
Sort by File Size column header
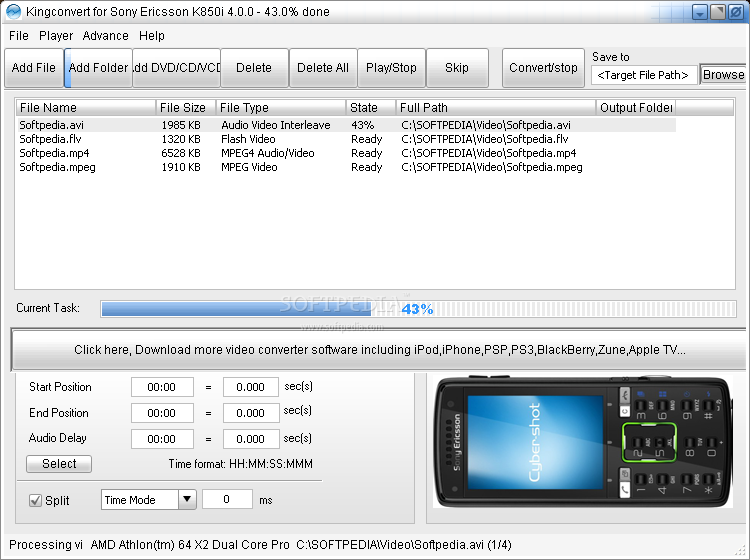[x=186, y=108]
